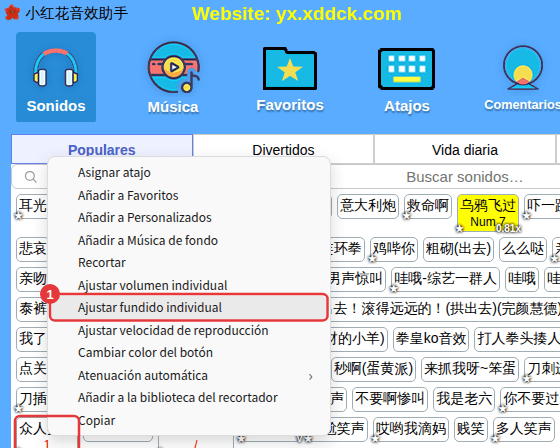Play the 粗砌(出去) sound button
This screenshot has height=448, width=560.
pyautogui.click(x=459, y=249)
